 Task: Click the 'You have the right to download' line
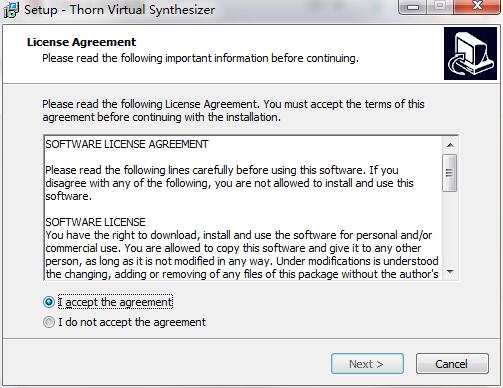pos(239,235)
